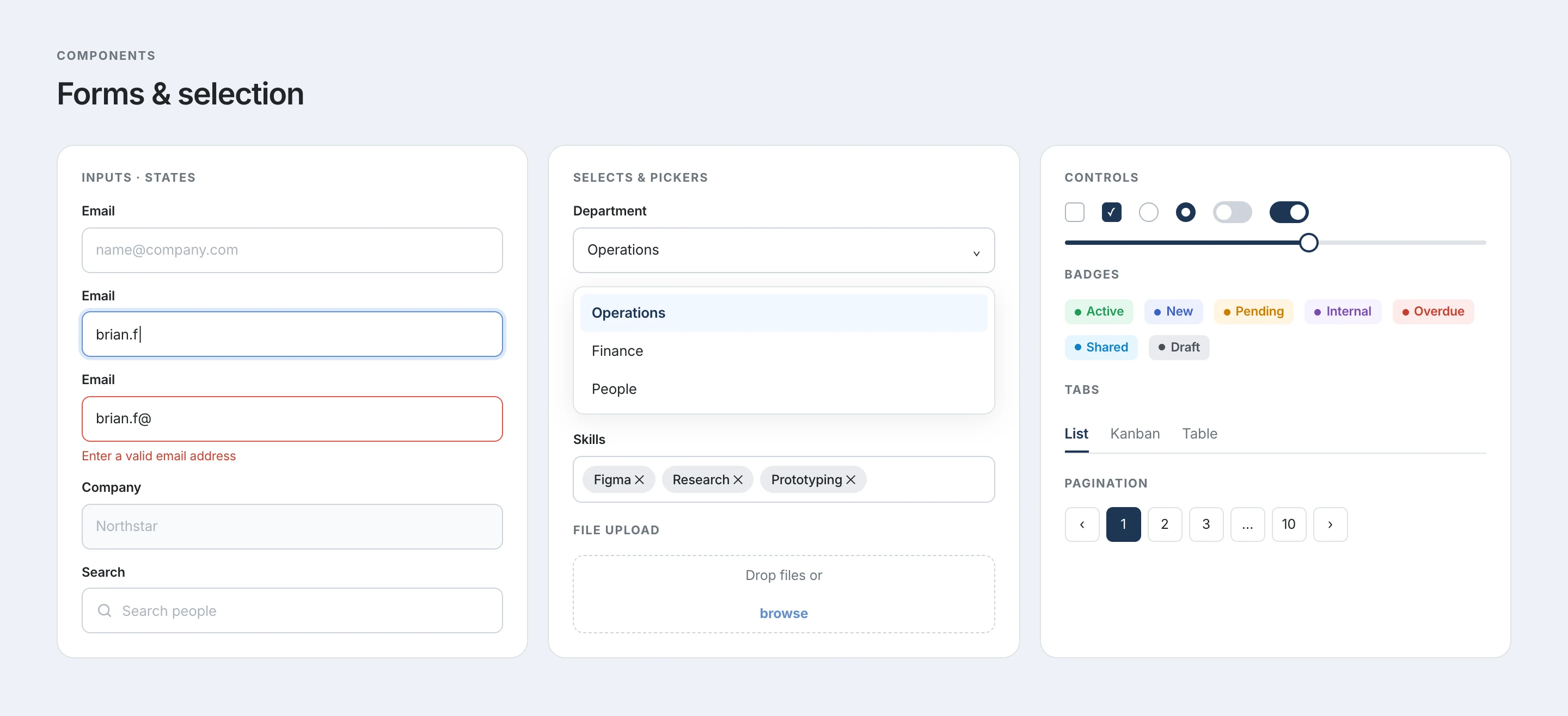Go to page 2

[1165, 524]
